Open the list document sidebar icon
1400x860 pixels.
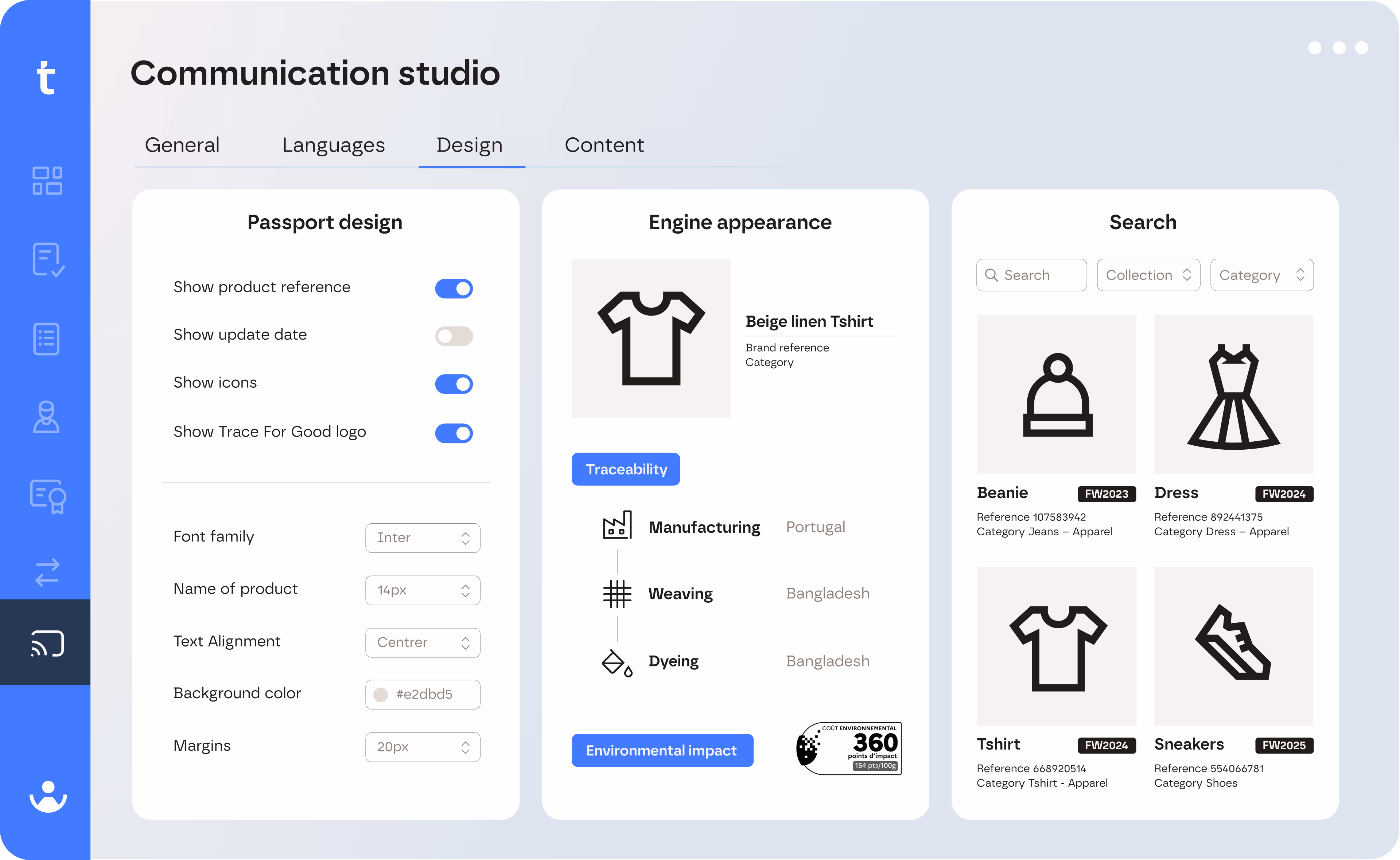[x=46, y=339]
